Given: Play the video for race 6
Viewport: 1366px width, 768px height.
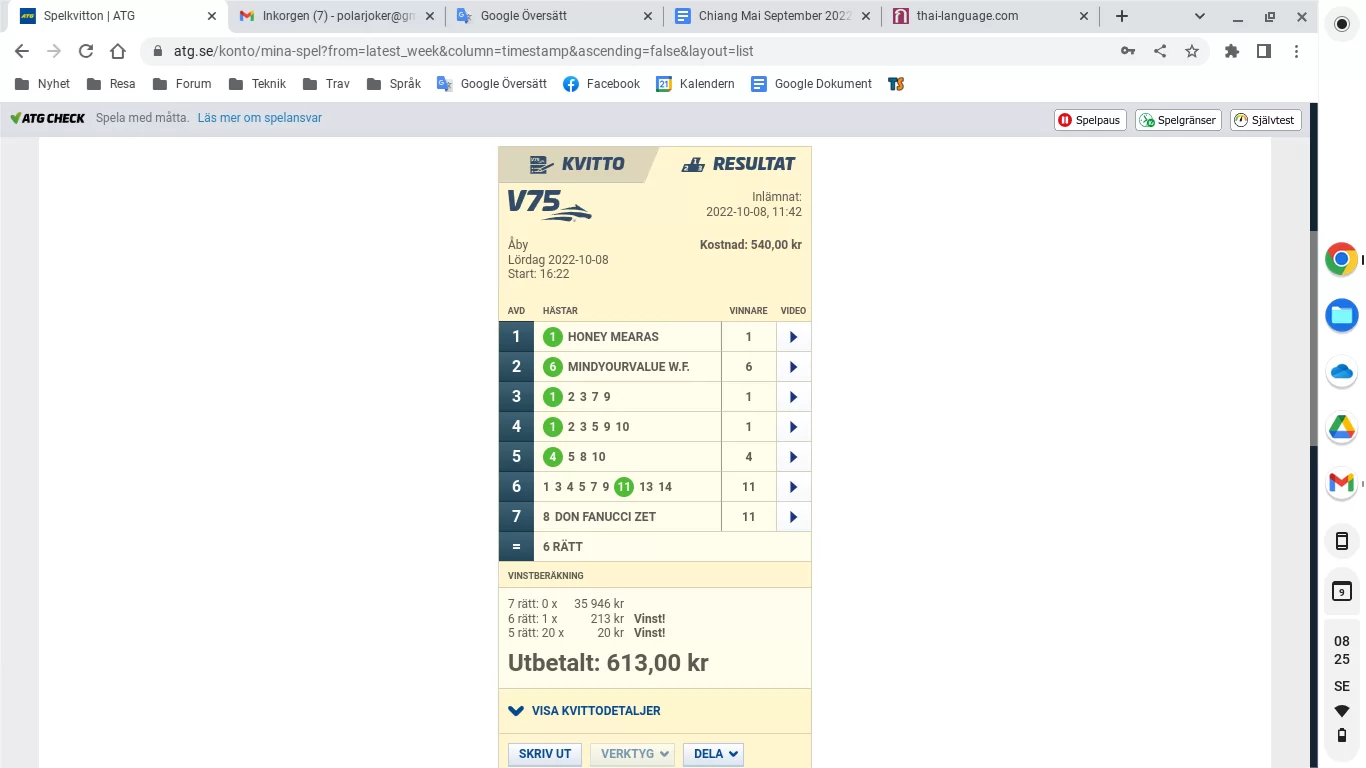Looking at the screenshot, I should tap(793, 487).
